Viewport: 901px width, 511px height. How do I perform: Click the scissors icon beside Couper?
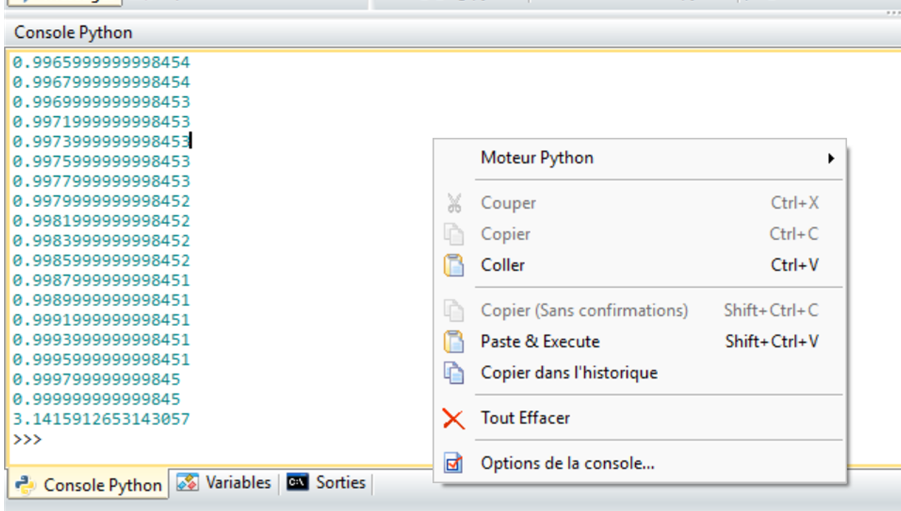point(454,203)
